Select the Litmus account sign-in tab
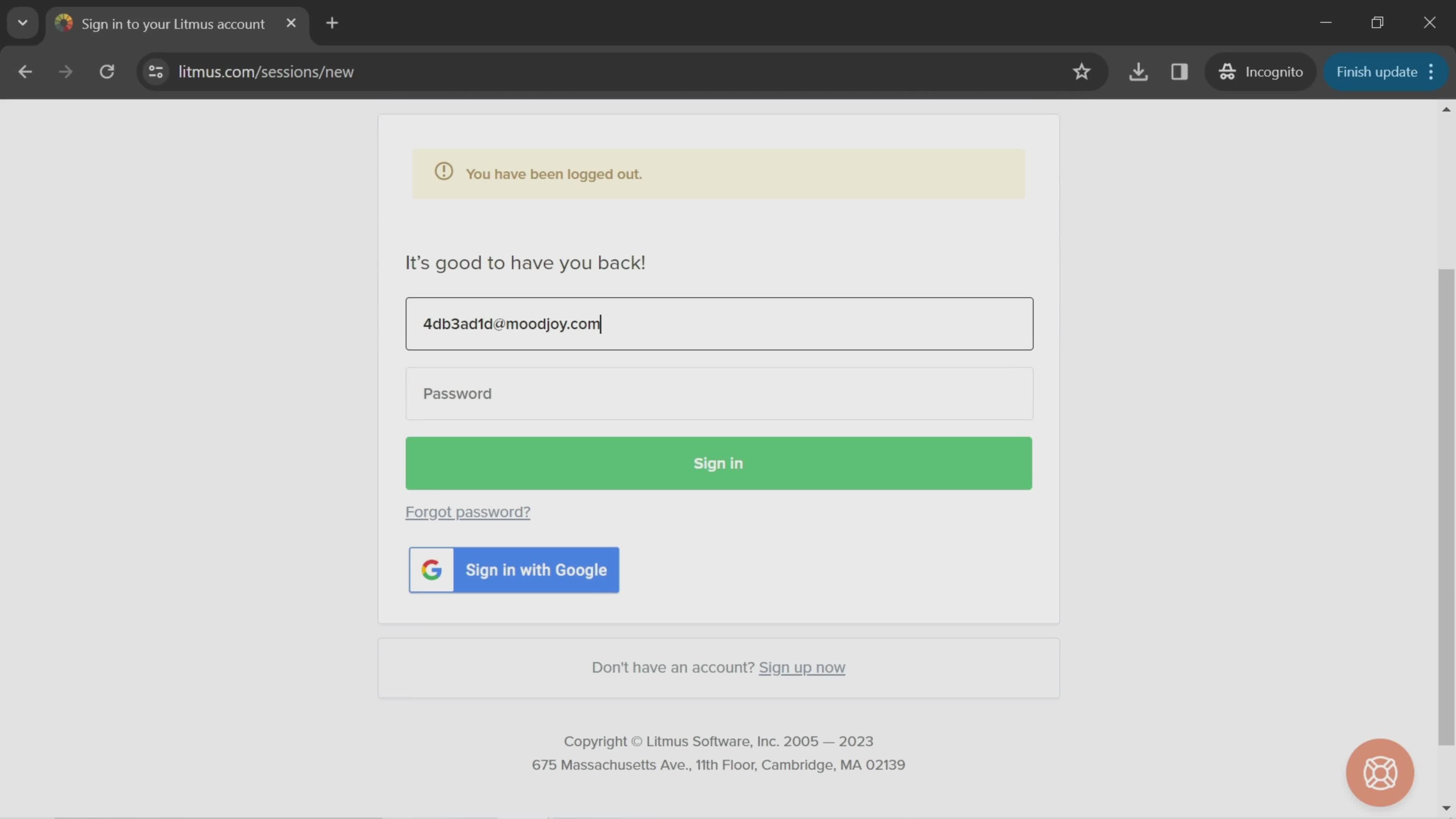The width and height of the screenshot is (1456, 819). 173,24
